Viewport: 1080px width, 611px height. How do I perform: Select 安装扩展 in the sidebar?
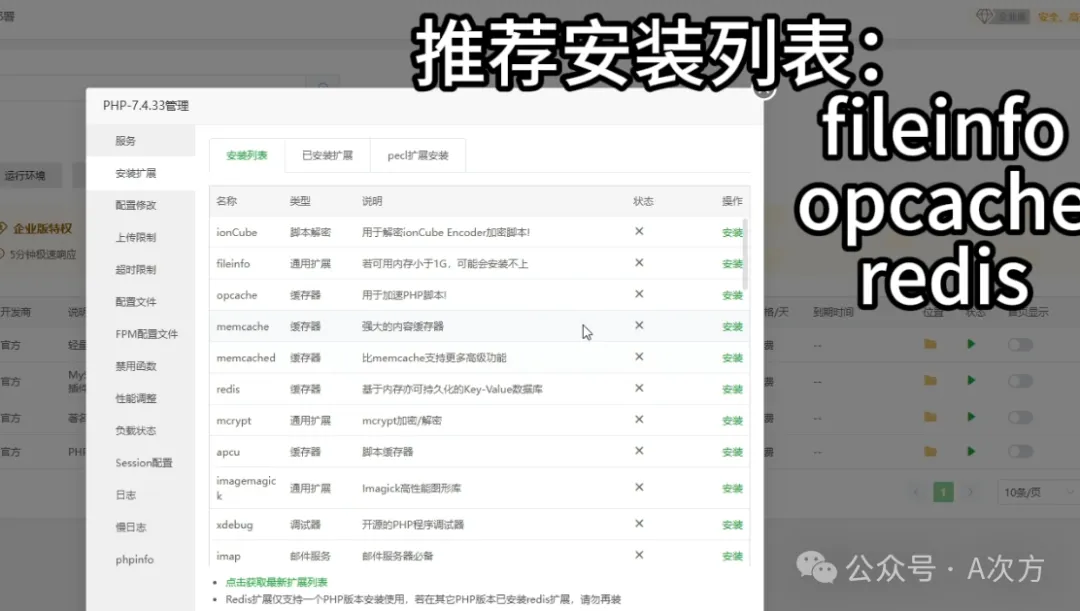coord(136,173)
